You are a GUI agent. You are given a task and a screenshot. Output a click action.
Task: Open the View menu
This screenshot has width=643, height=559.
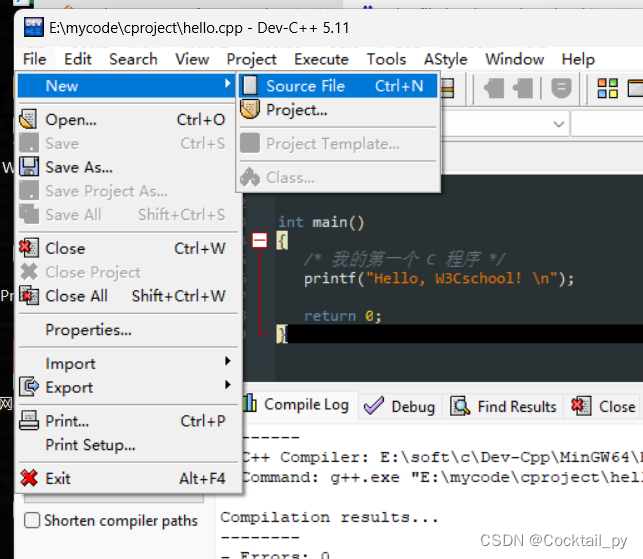192,59
